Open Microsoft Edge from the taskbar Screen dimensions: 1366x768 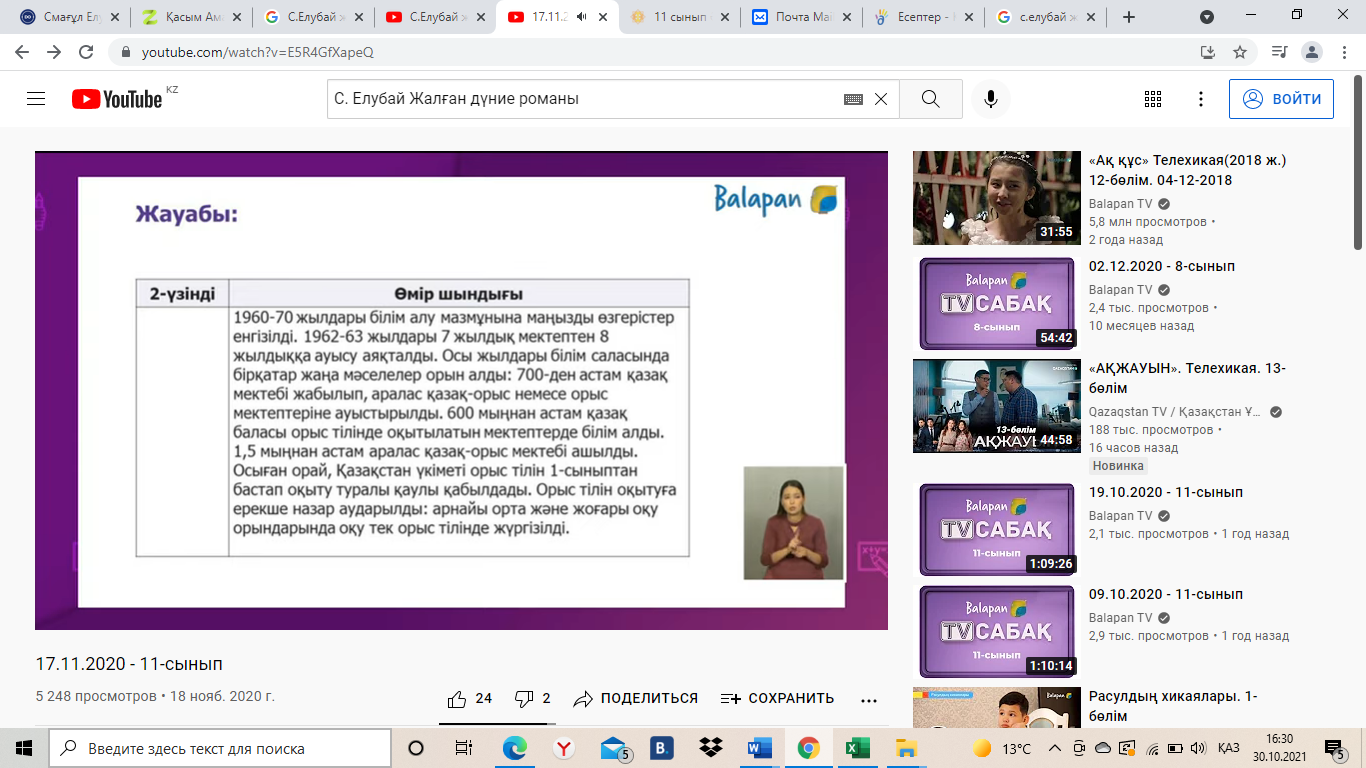pos(514,748)
